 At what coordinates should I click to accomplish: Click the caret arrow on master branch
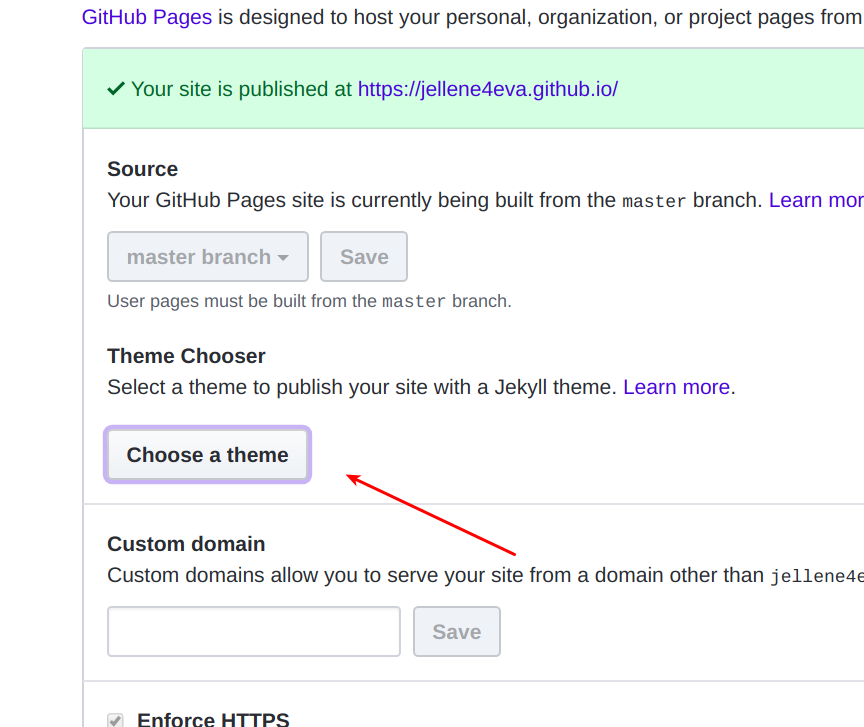point(283,258)
